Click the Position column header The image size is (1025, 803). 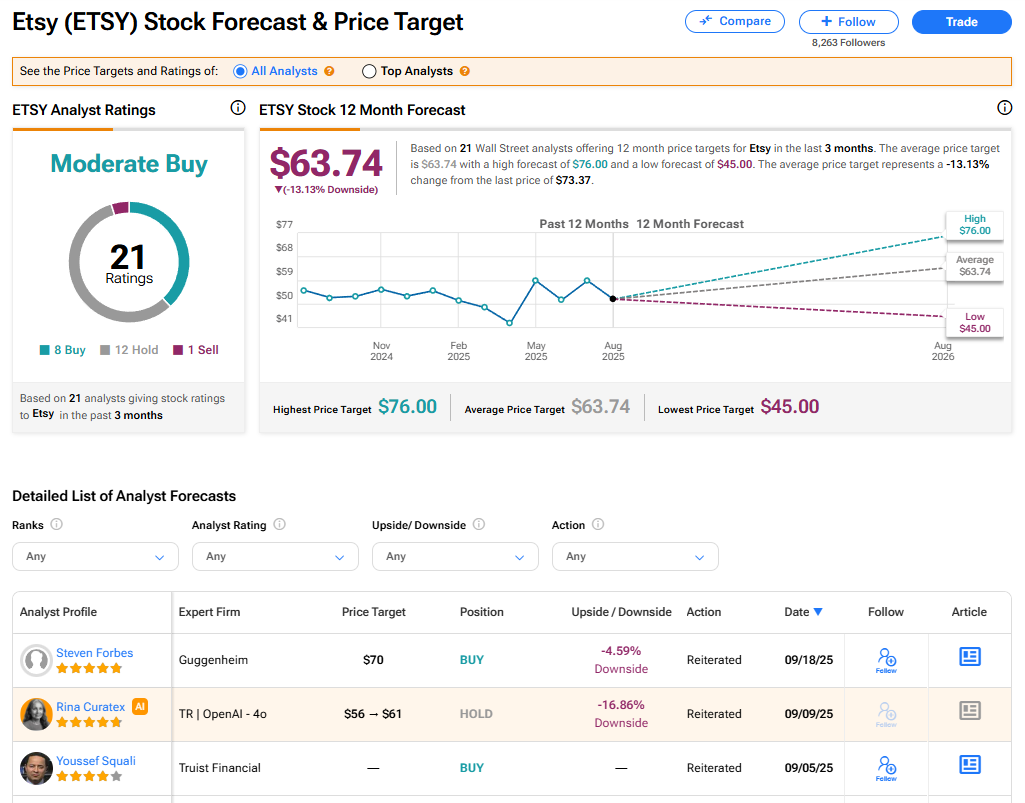(481, 612)
